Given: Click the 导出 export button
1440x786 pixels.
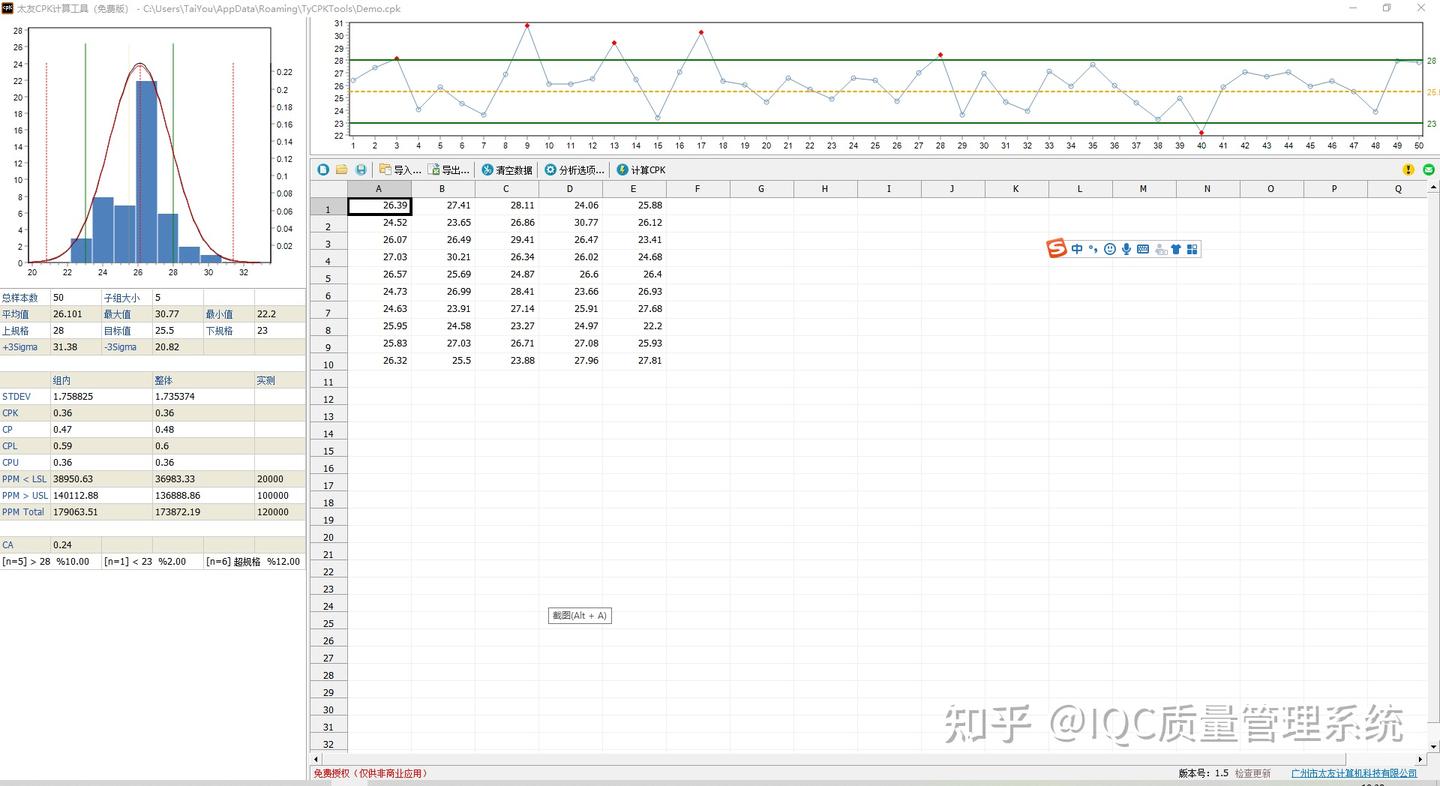Looking at the screenshot, I should pyautogui.click(x=448, y=170).
